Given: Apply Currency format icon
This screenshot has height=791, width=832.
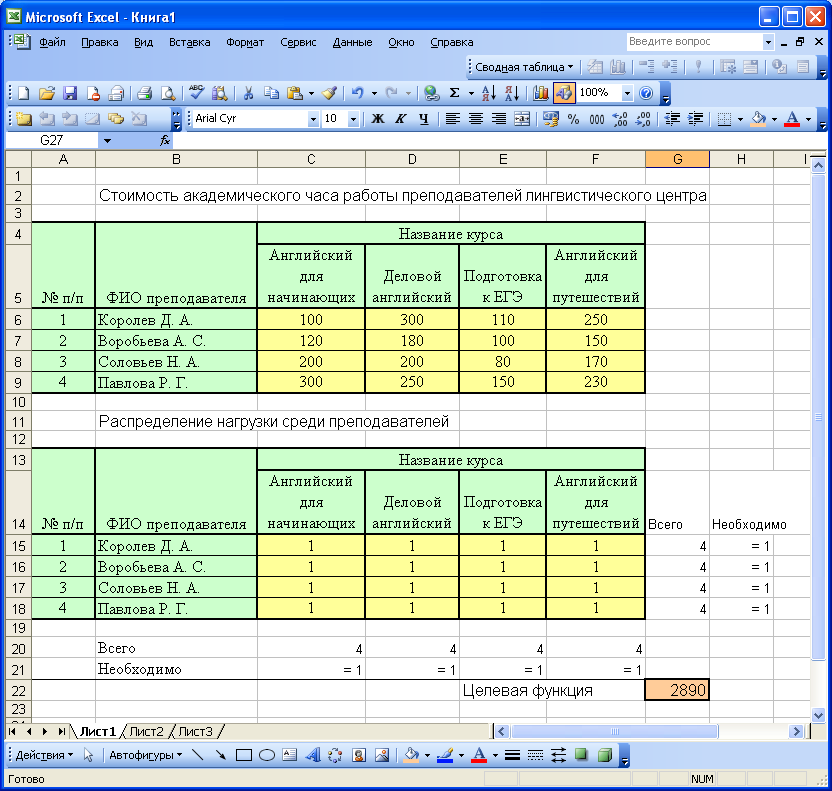Looking at the screenshot, I should [551, 119].
